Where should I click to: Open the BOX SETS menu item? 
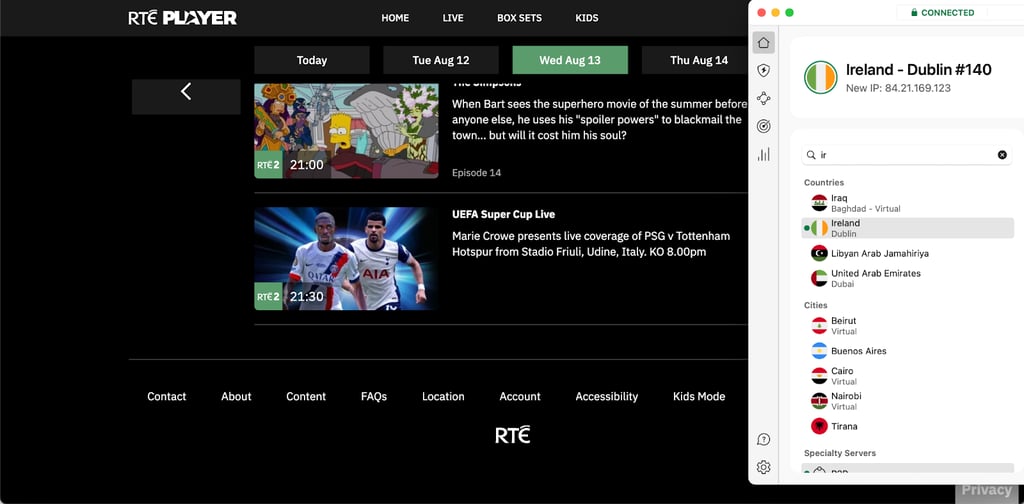coord(519,18)
